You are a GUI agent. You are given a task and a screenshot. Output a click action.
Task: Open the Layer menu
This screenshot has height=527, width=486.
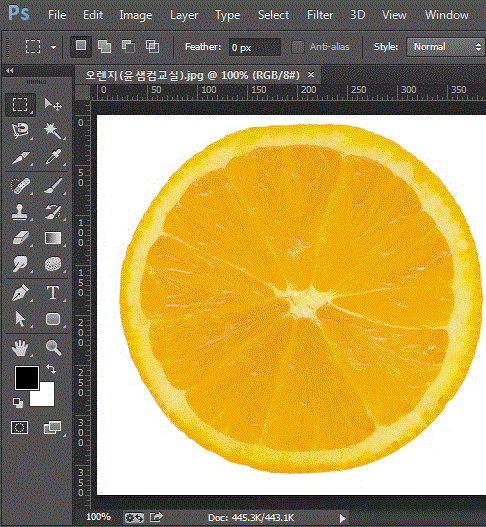pos(184,15)
